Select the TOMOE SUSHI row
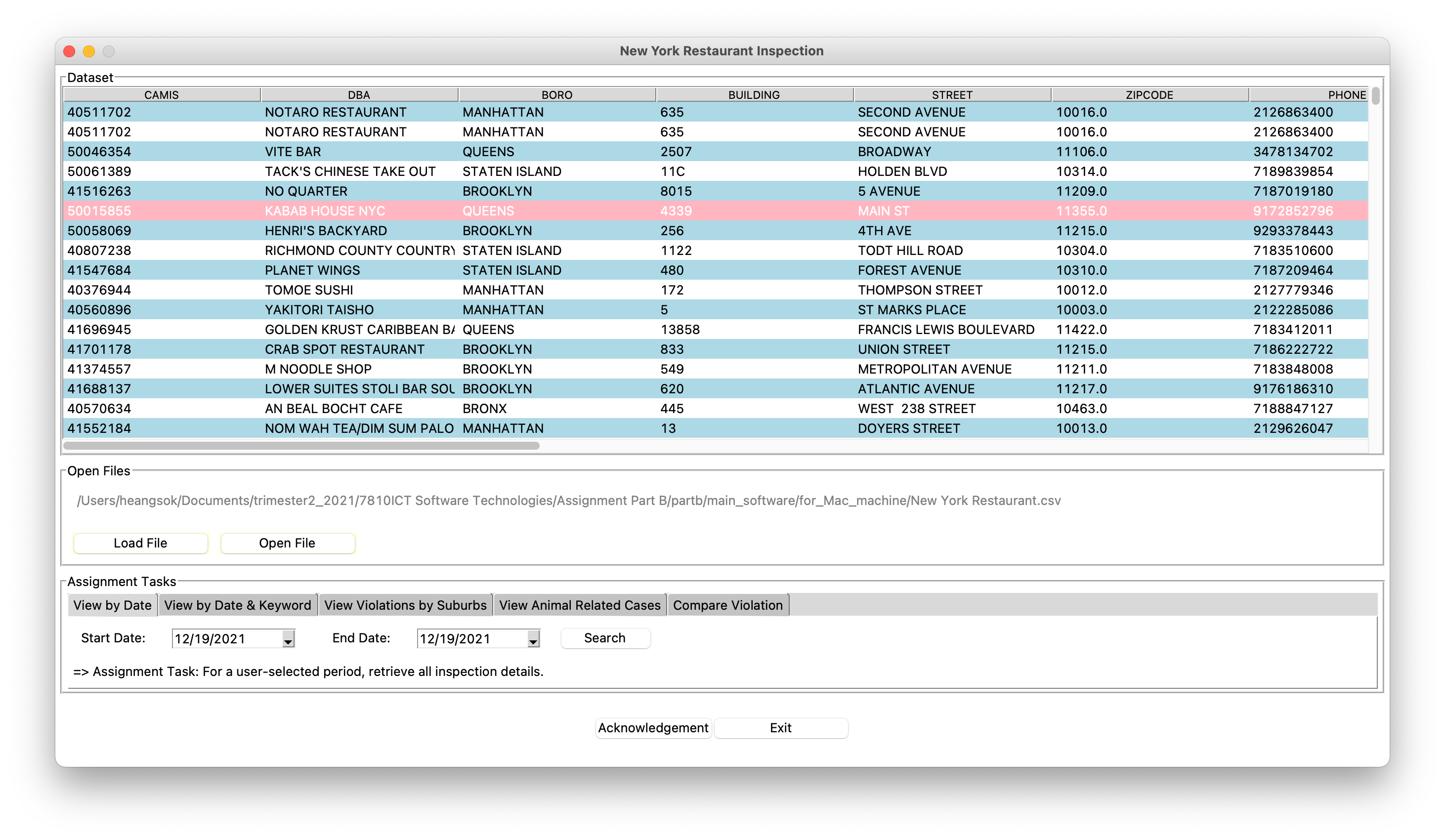Screen dimensions: 1445x840 pyautogui.click(x=716, y=290)
